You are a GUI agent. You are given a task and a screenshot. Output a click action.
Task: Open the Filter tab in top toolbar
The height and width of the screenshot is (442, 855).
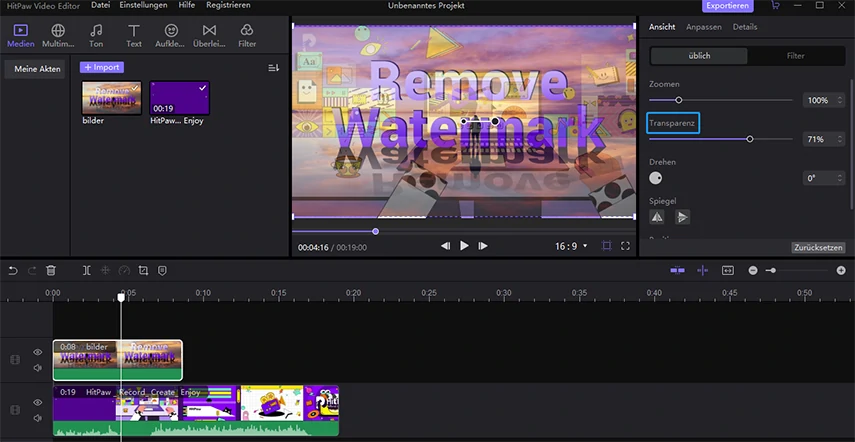247,36
